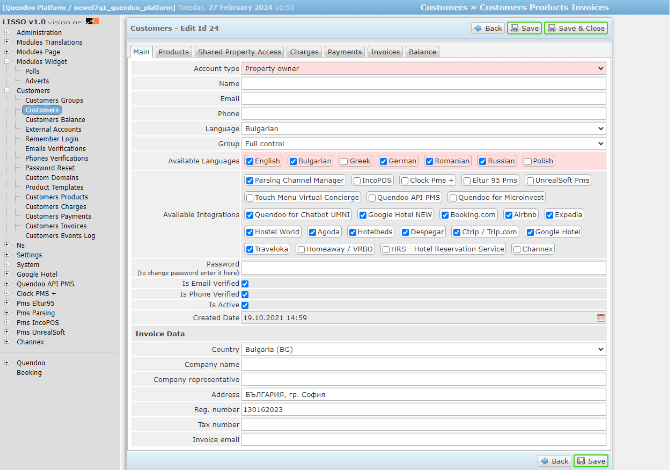This screenshot has height=470, width=670.
Task: Open Customers Balance in the sidebar
Action: (x=55, y=120)
